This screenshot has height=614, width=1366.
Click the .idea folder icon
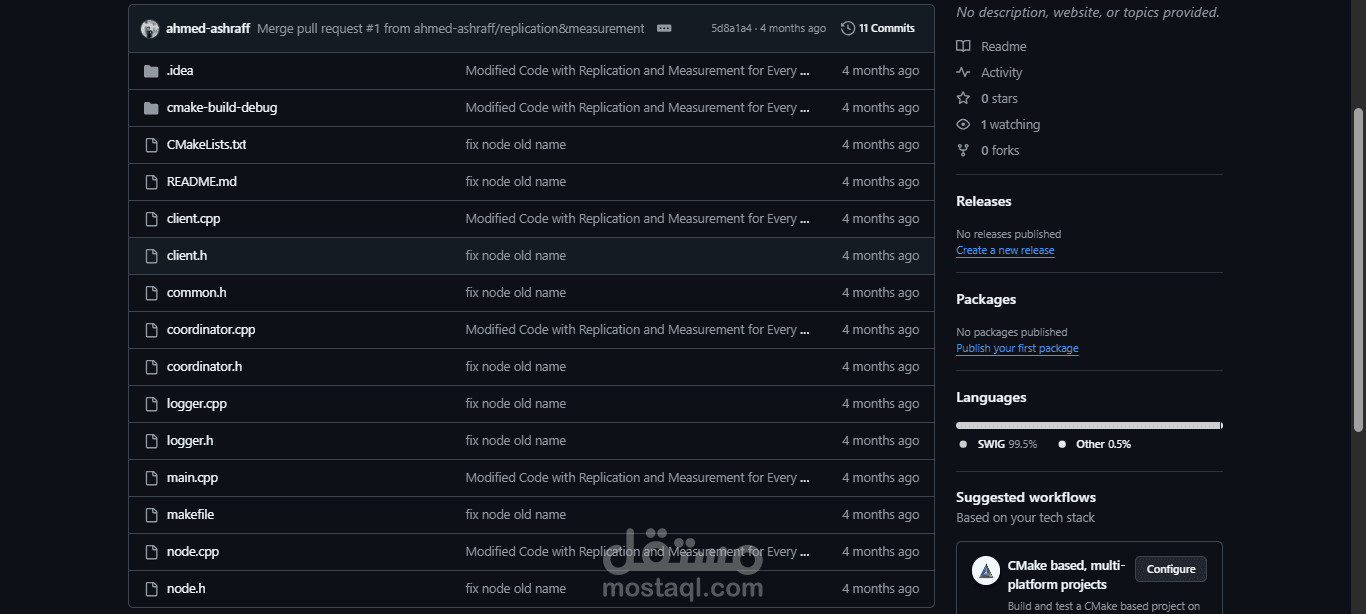(151, 71)
